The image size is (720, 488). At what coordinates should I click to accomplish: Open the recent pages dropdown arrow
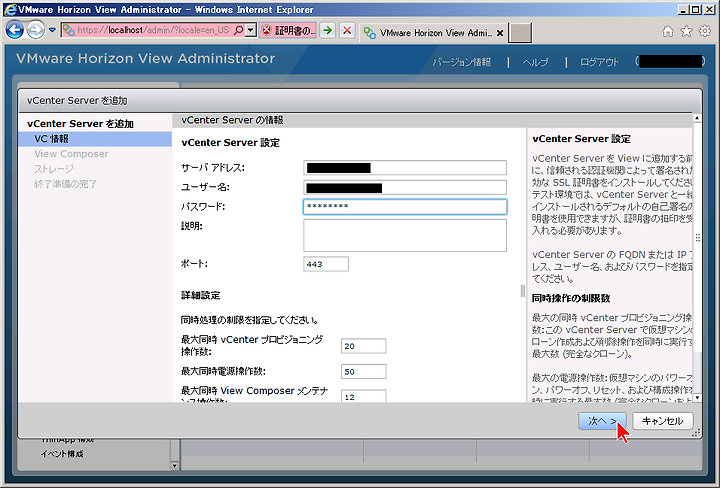point(52,30)
